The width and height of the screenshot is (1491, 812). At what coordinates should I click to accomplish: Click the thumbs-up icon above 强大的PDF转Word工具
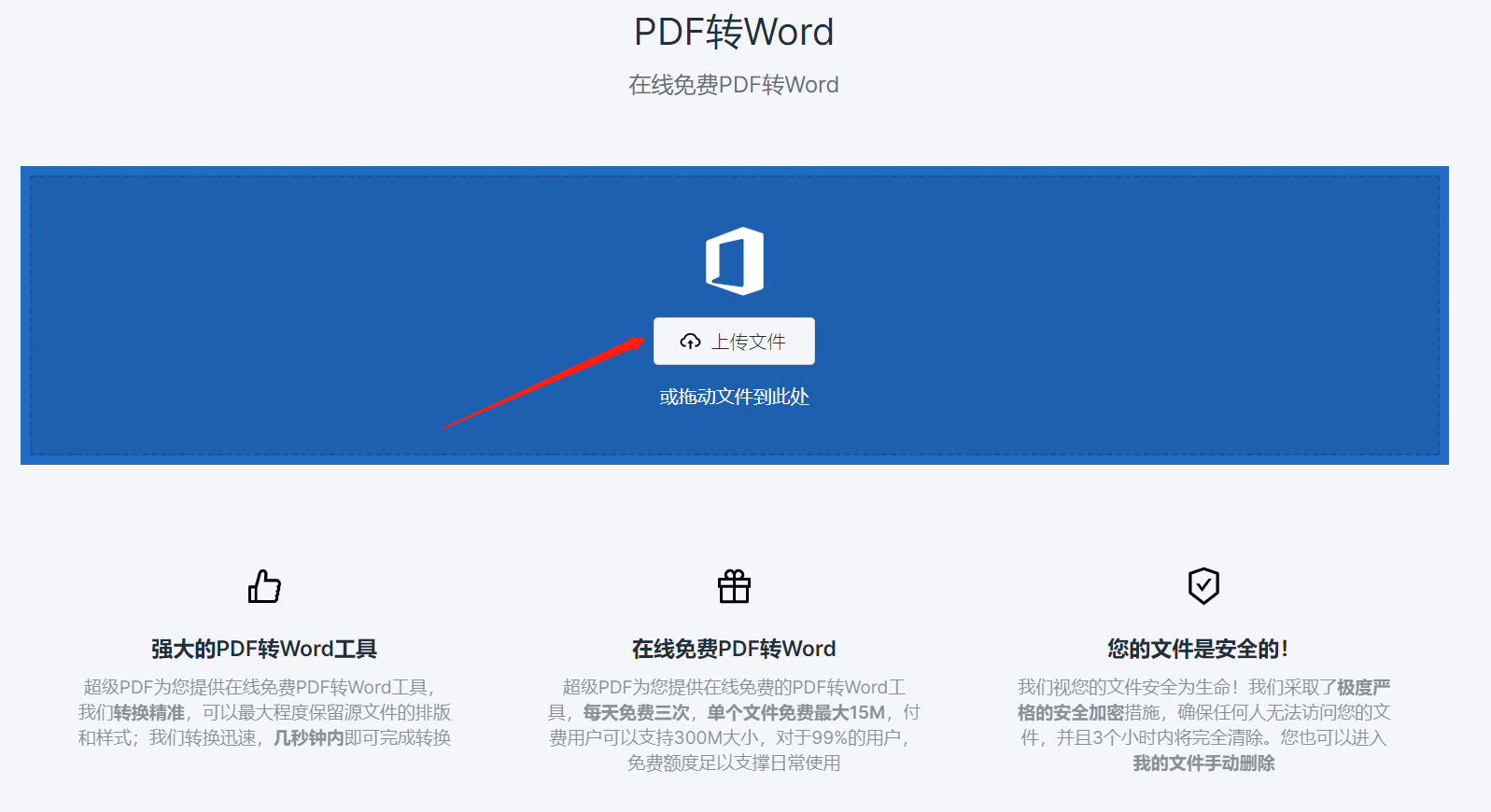coord(264,586)
